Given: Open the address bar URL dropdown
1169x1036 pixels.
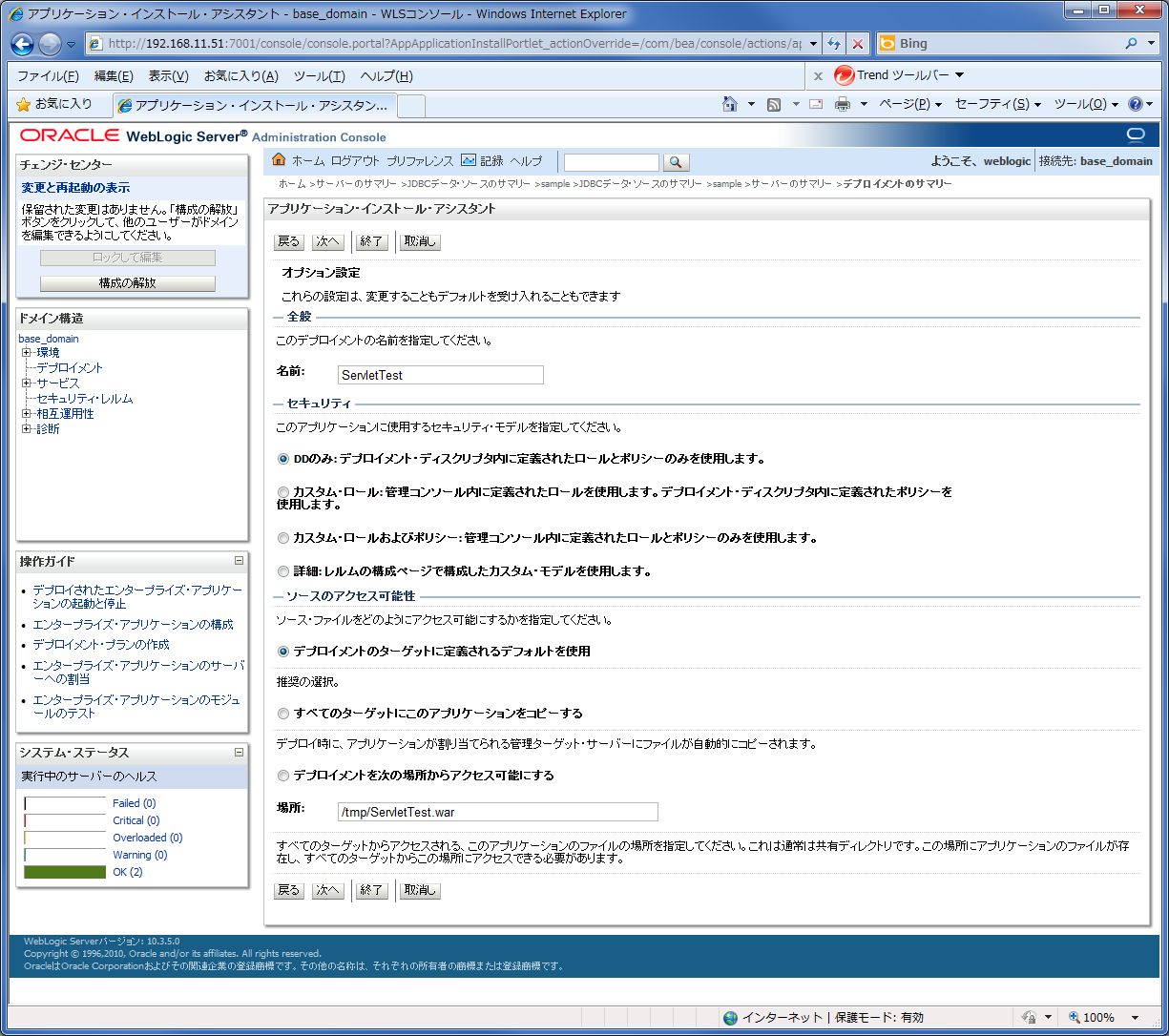Looking at the screenshot, I should click(x=813, y=44).
